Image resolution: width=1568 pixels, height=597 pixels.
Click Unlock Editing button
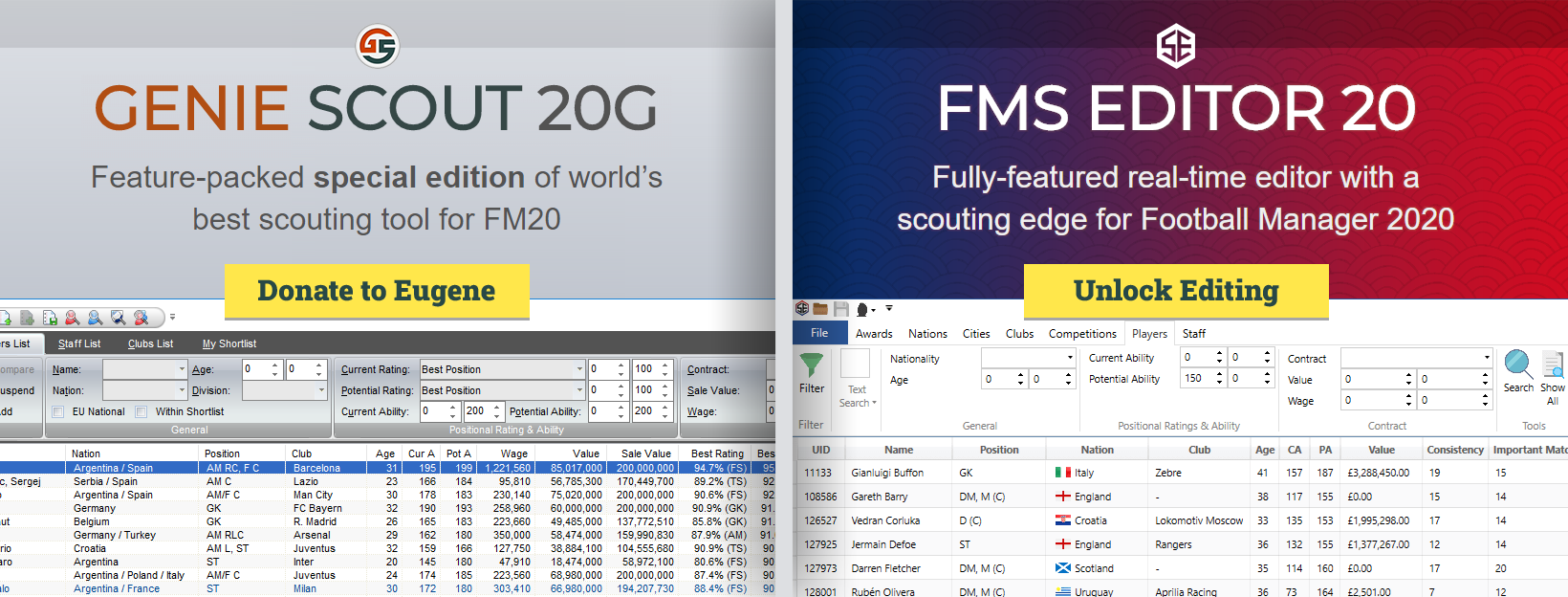1176,291
